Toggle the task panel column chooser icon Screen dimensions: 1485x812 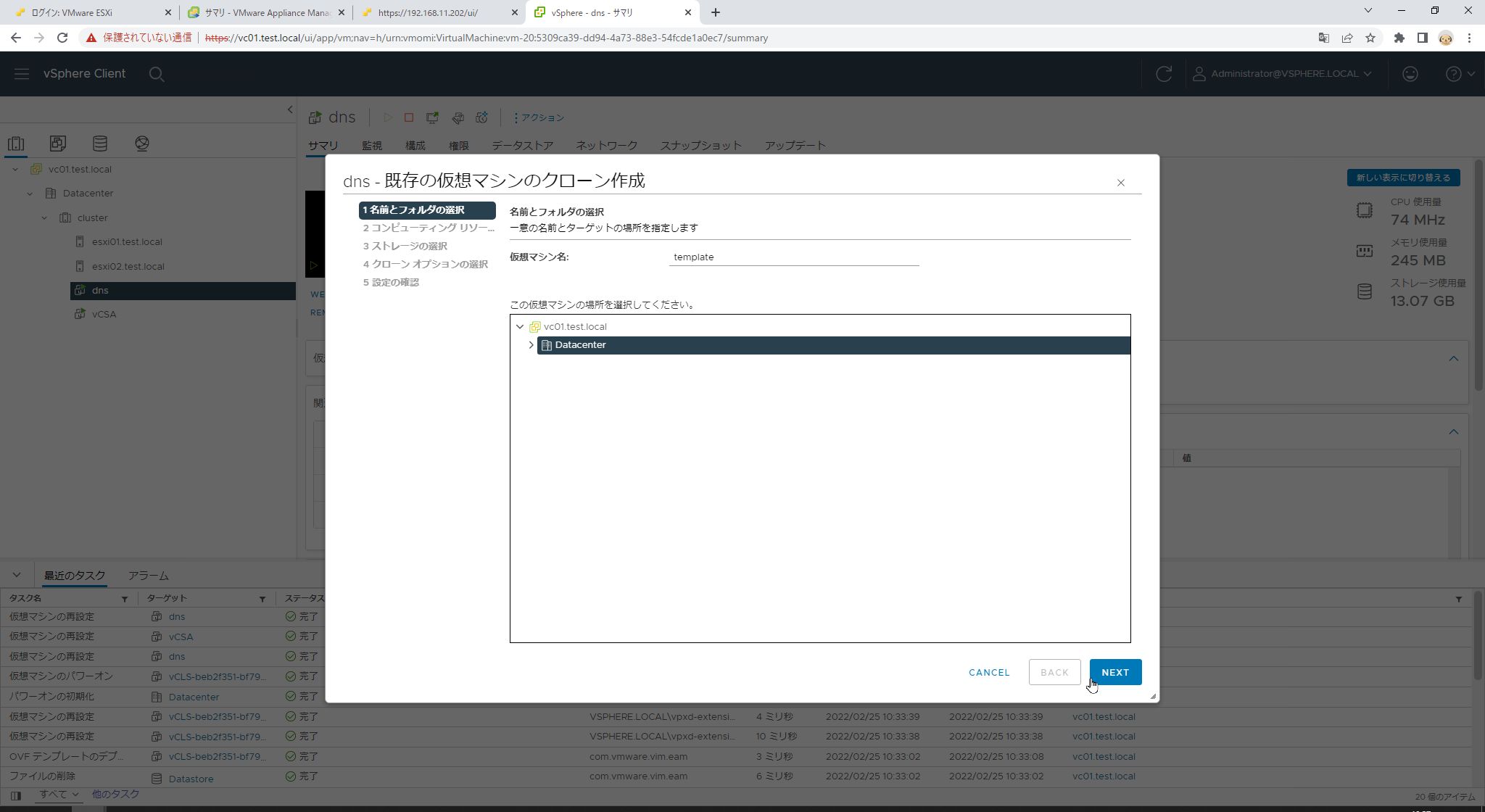15,795
